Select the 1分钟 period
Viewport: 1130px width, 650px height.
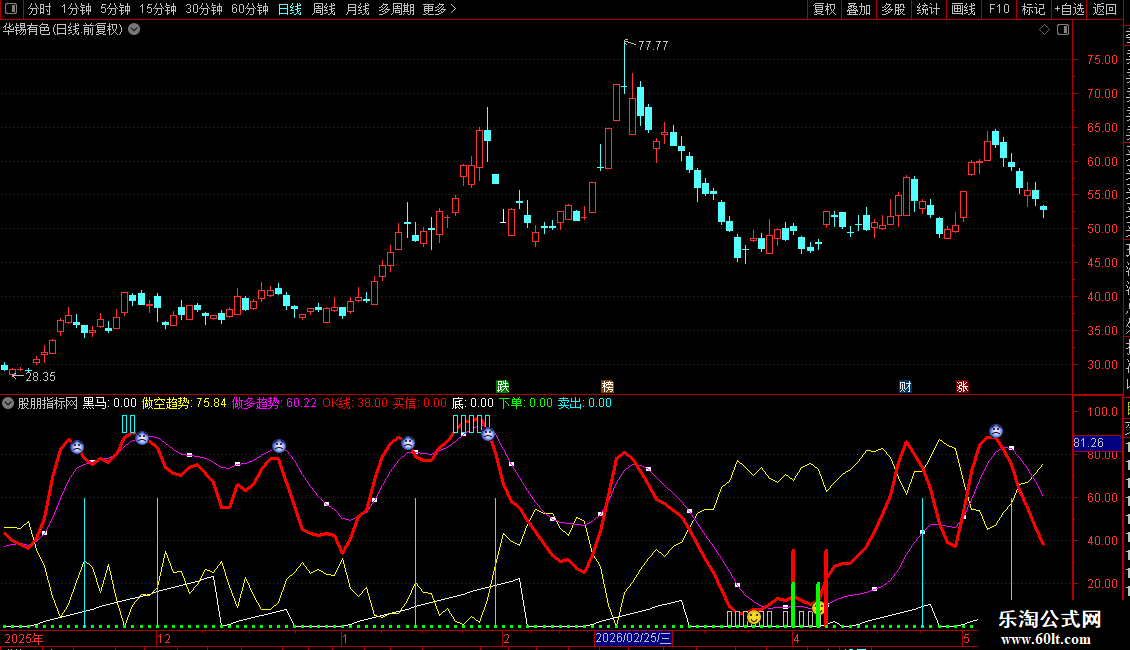(76, 9)
